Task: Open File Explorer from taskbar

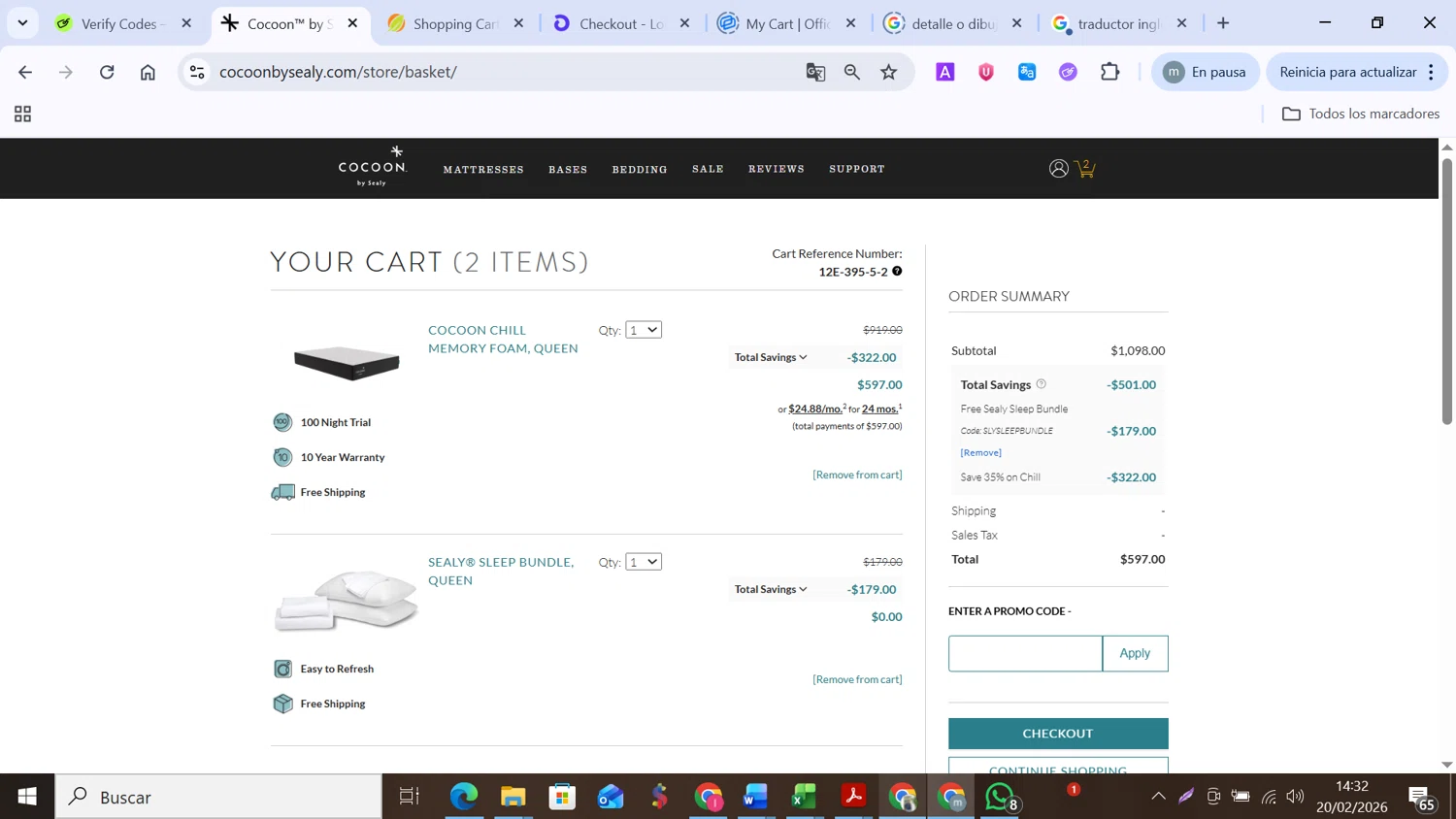Action: [513, 797]
